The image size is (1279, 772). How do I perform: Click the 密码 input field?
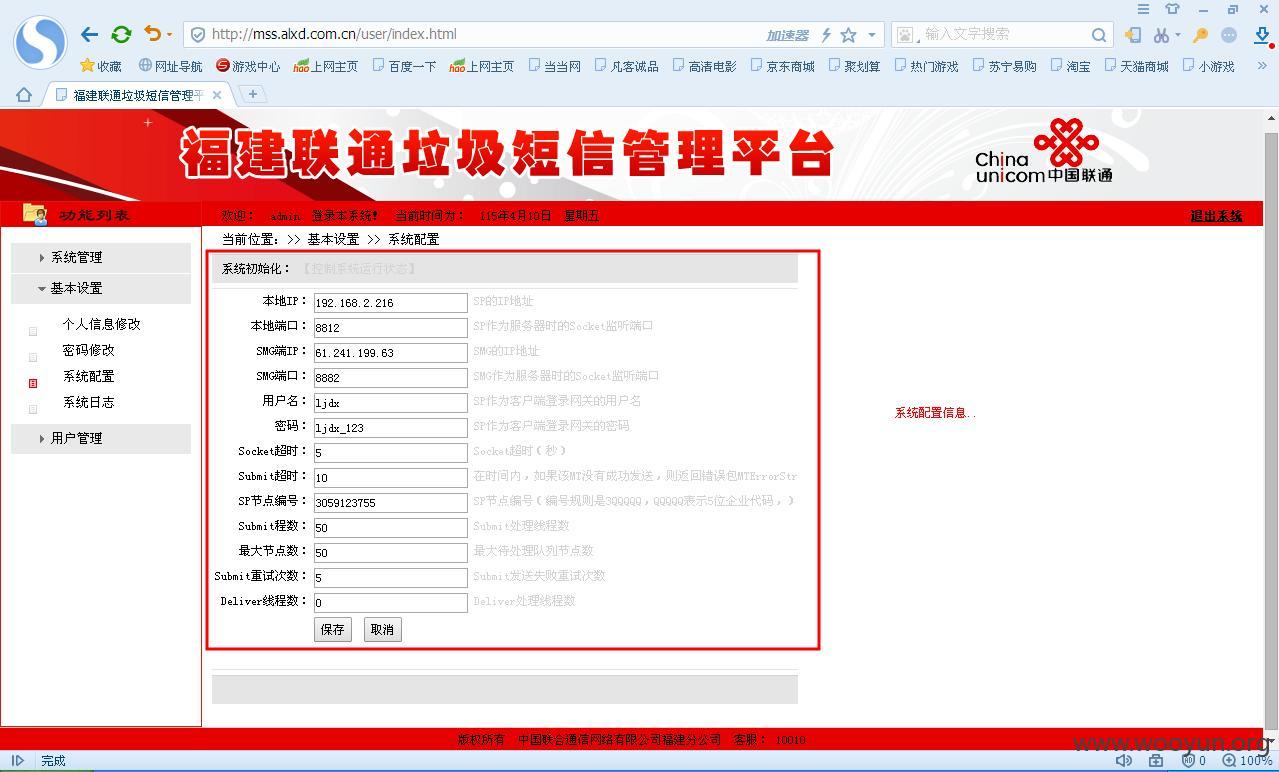pyautogui.click(x=391, y=427)
